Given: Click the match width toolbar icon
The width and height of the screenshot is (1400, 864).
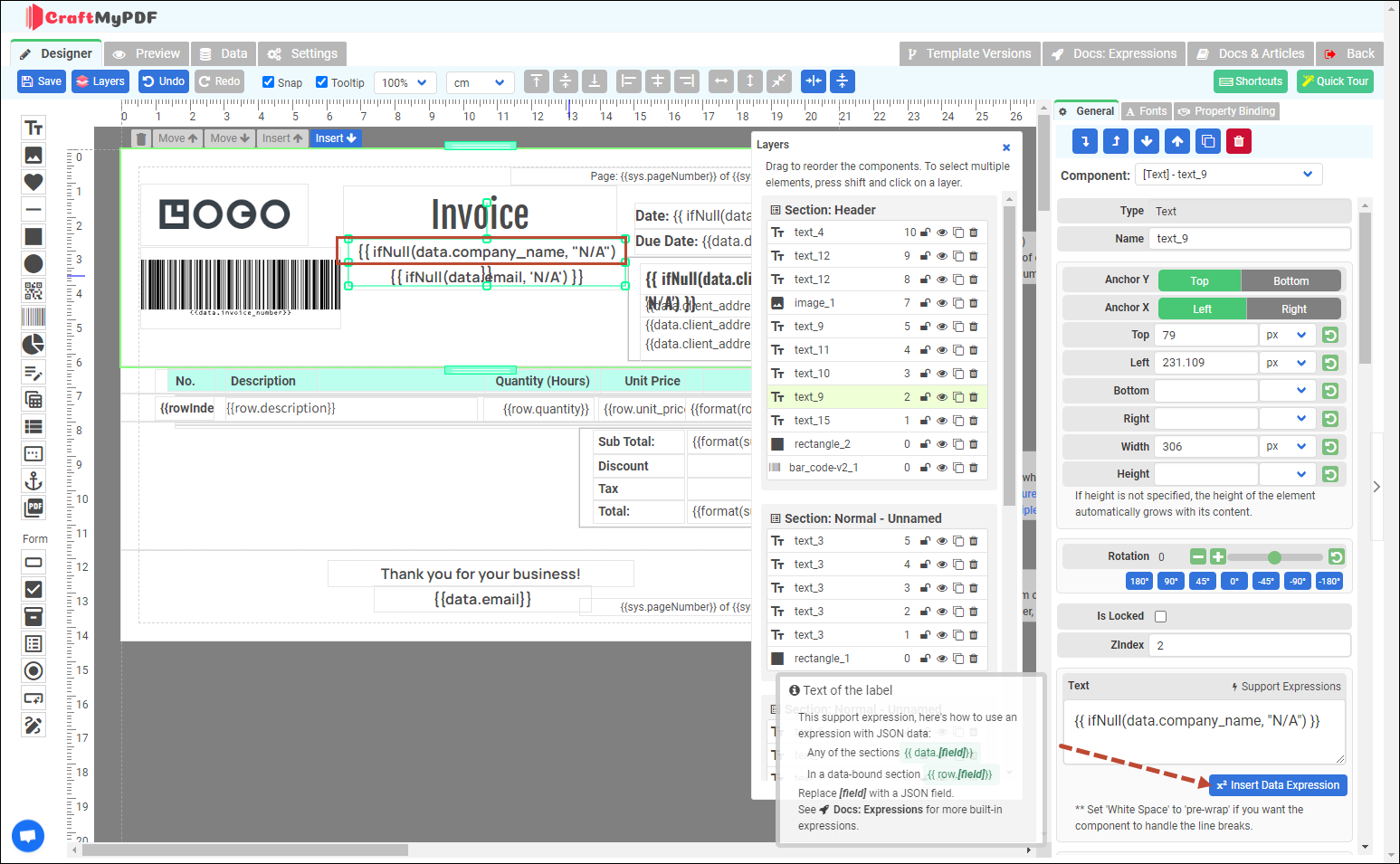Looking at the screenshot, I should (721, 81).
